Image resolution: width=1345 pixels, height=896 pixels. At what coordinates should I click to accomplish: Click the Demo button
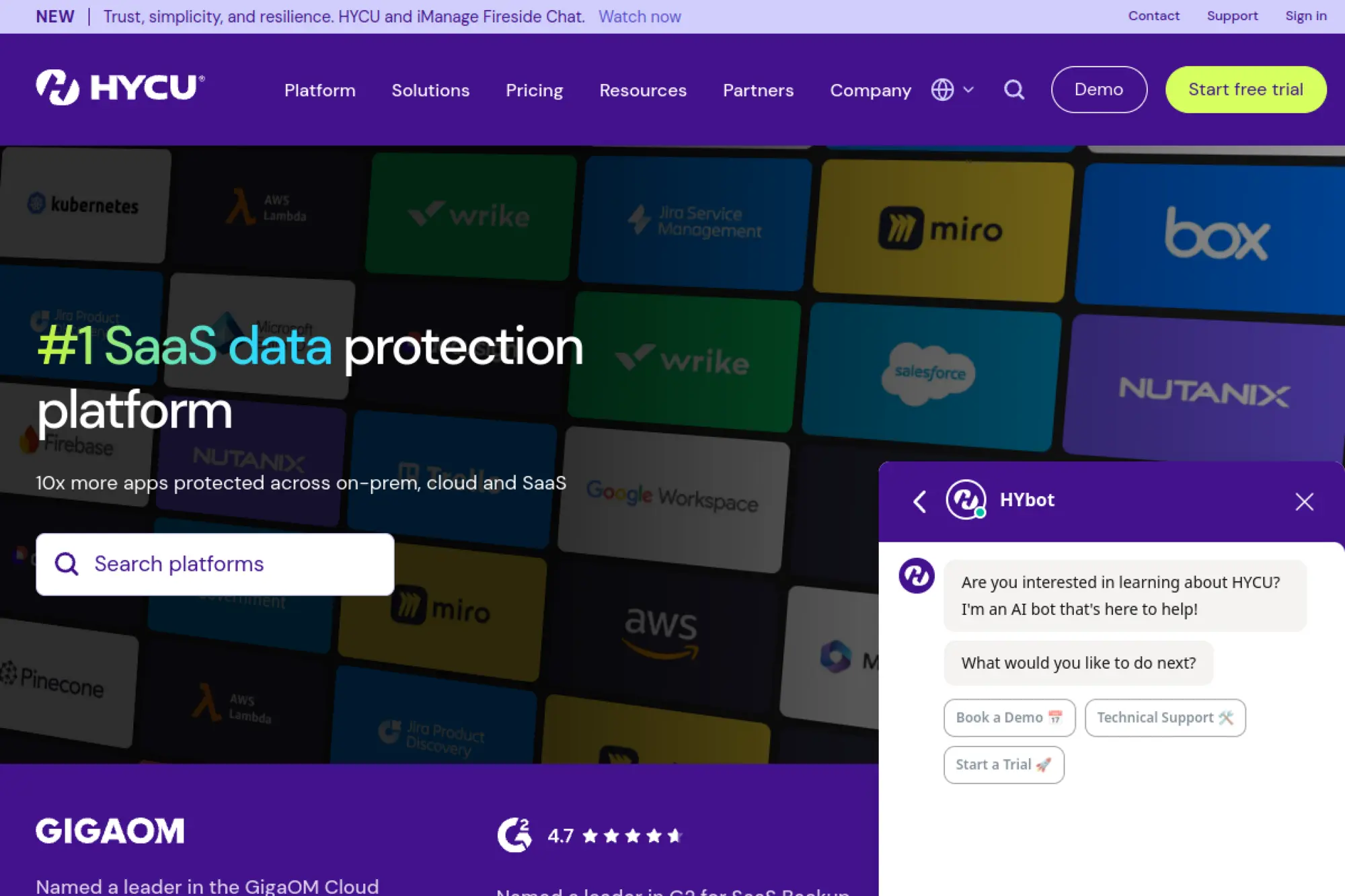[1098, 89]
